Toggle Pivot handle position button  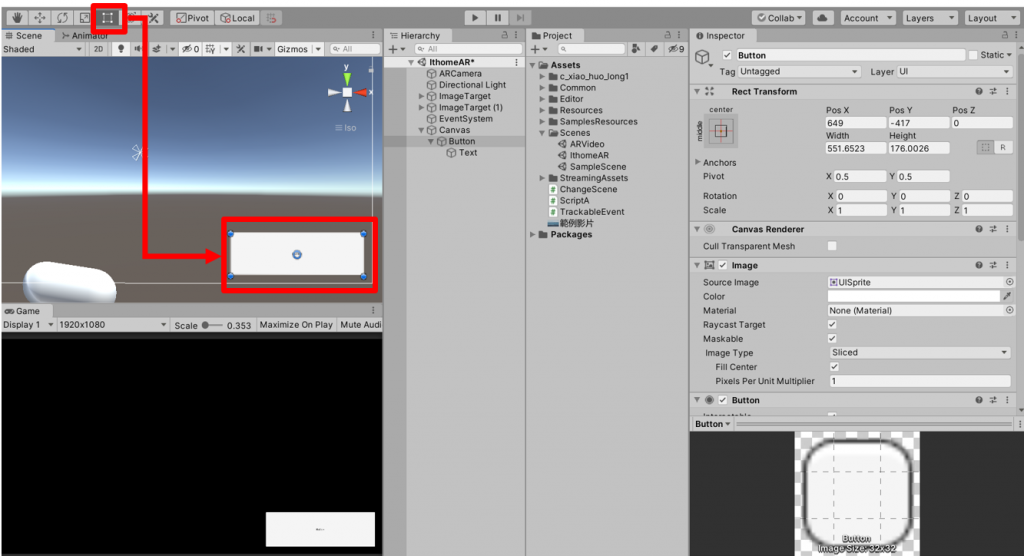[192, 18]
